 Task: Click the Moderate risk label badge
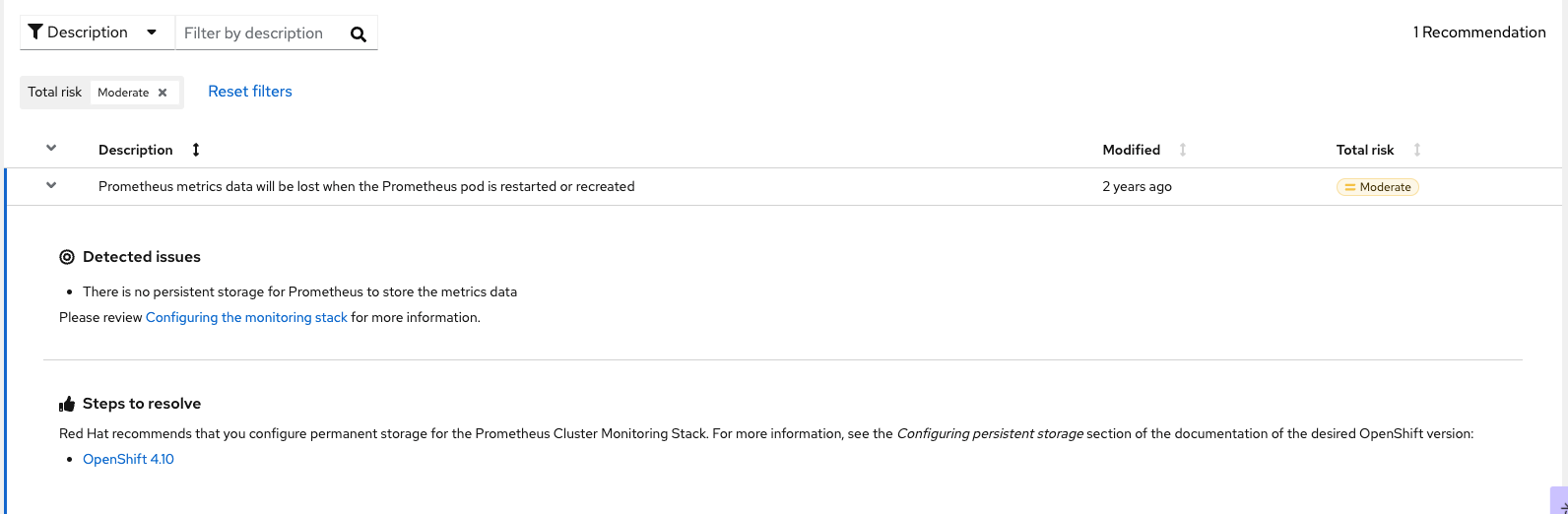[1377, 187]
